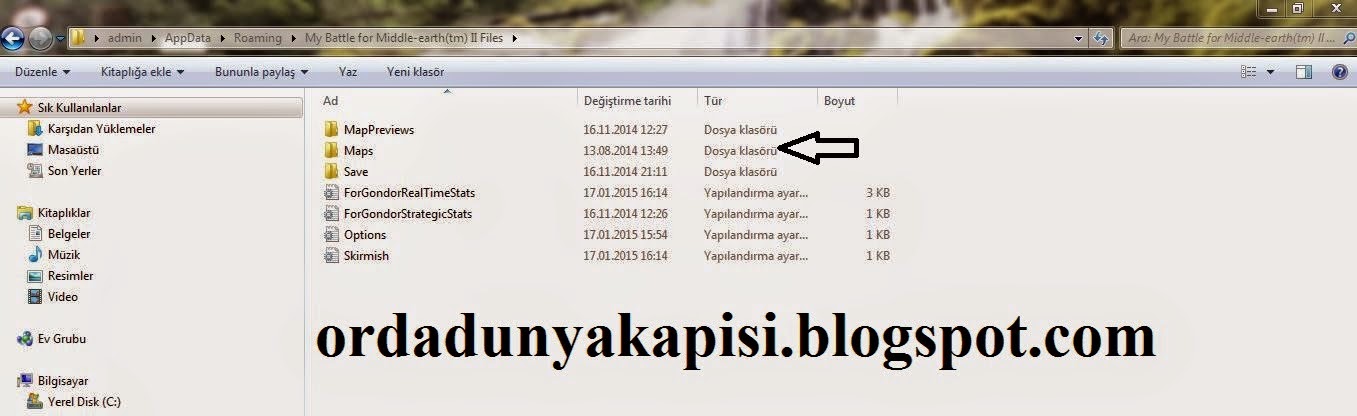Select the ForGondorRealTimeStats file icon
Screen dimensions: 1357x416
tap(332, 193)
